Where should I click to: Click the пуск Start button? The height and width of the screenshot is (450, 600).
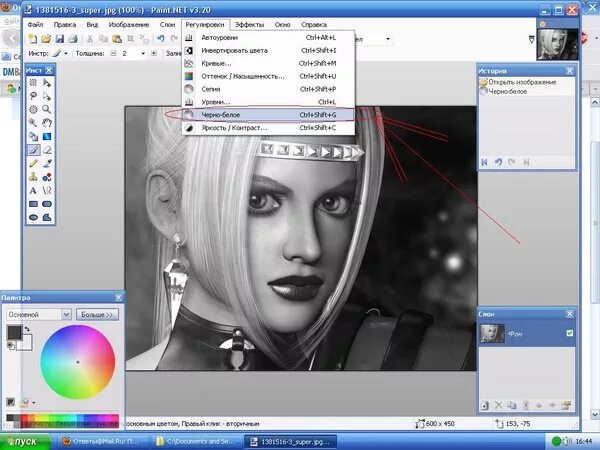(25, 442)
